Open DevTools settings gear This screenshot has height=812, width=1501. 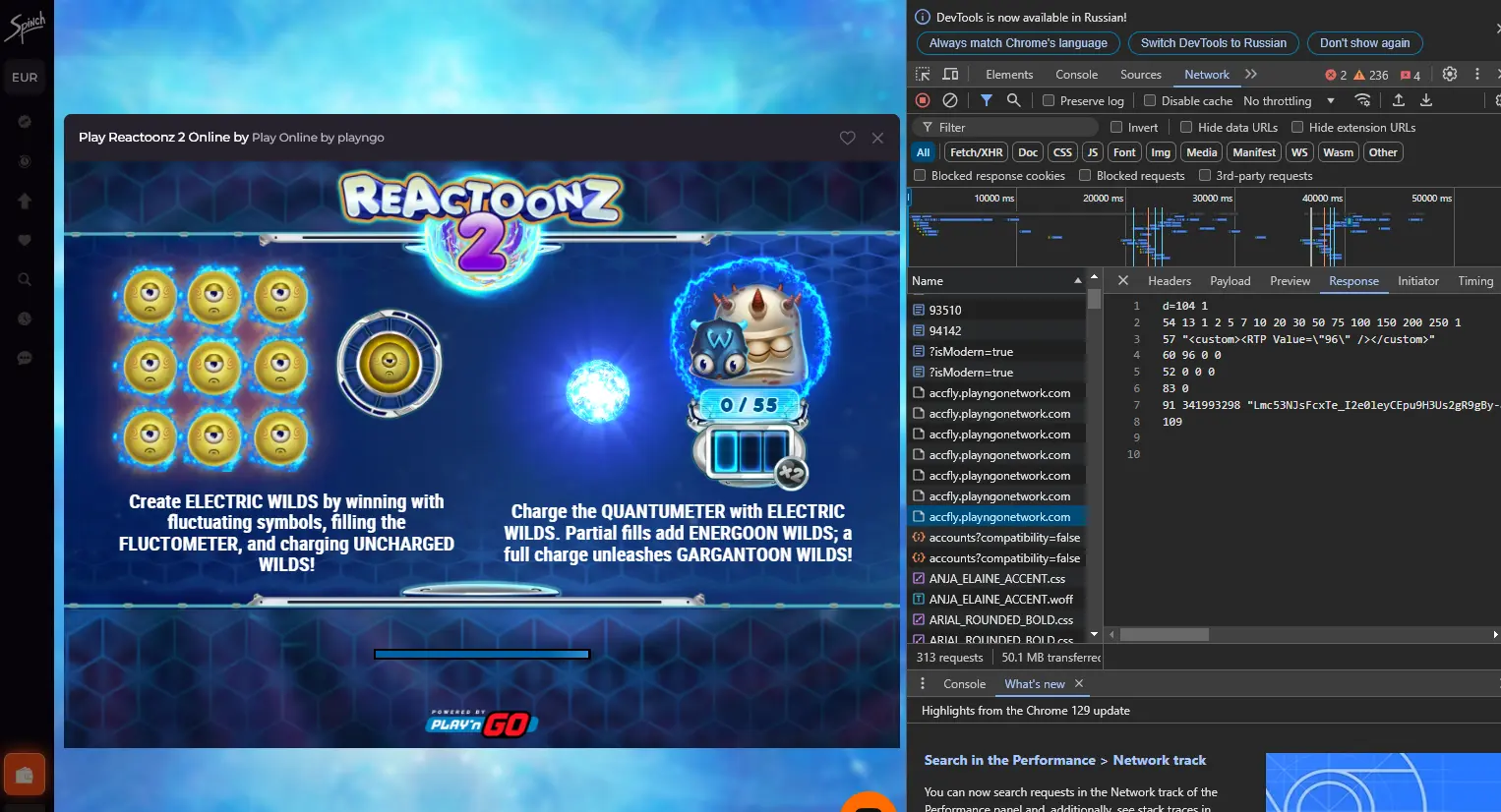tap(1450, 75)
